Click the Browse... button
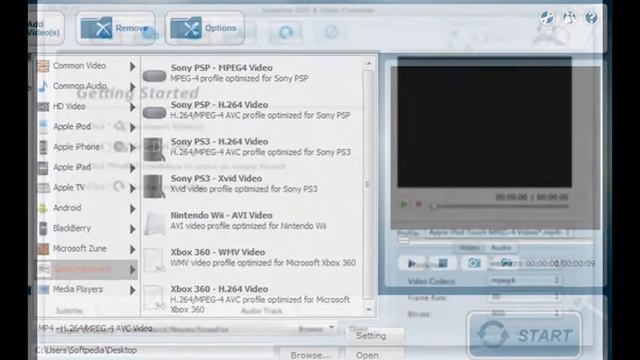 [310, 355]
